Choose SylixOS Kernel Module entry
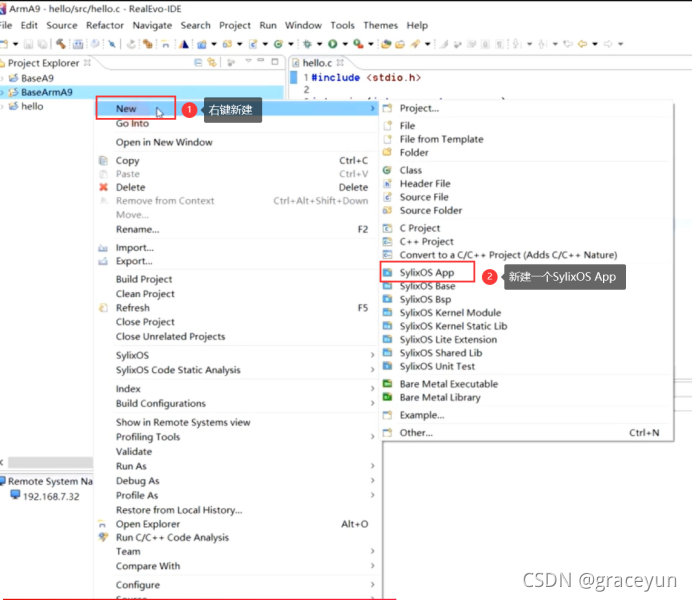The image size is (692, 601). click(x=528, y=312)
